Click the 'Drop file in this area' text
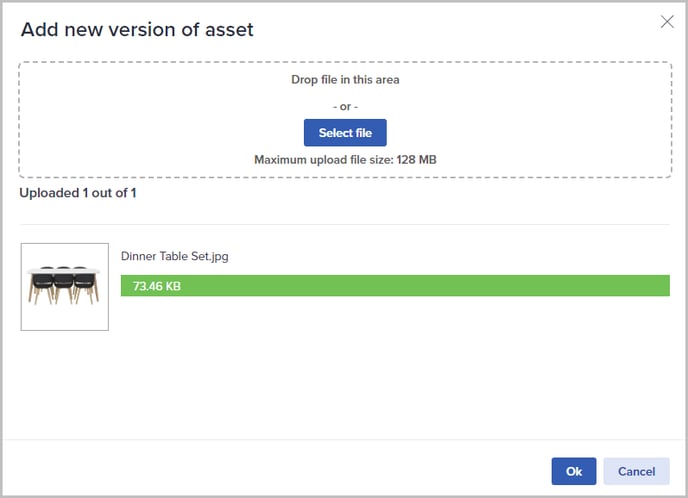 (x=345, y=80)
